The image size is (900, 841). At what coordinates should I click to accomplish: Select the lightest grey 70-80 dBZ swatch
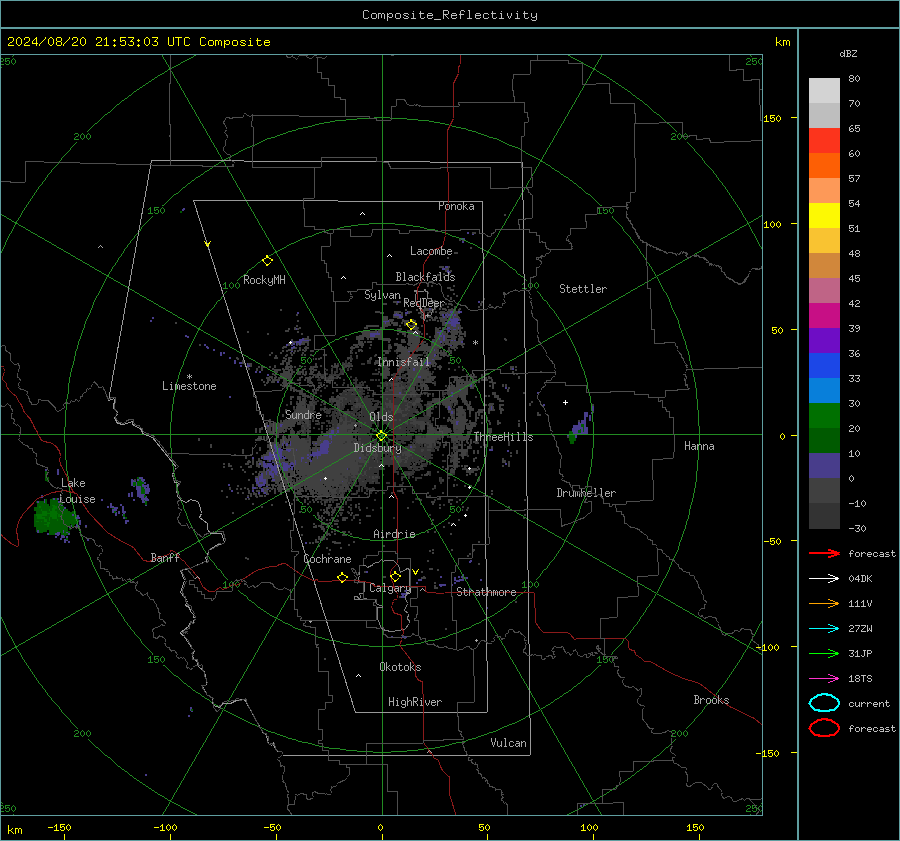coord(824,91)
